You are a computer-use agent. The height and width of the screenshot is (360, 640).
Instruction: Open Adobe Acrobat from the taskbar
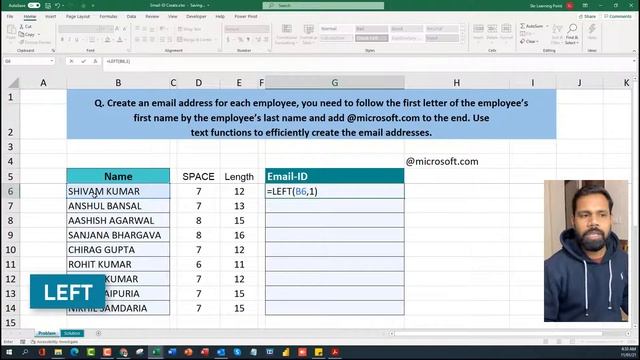click(x=335, y=352)
